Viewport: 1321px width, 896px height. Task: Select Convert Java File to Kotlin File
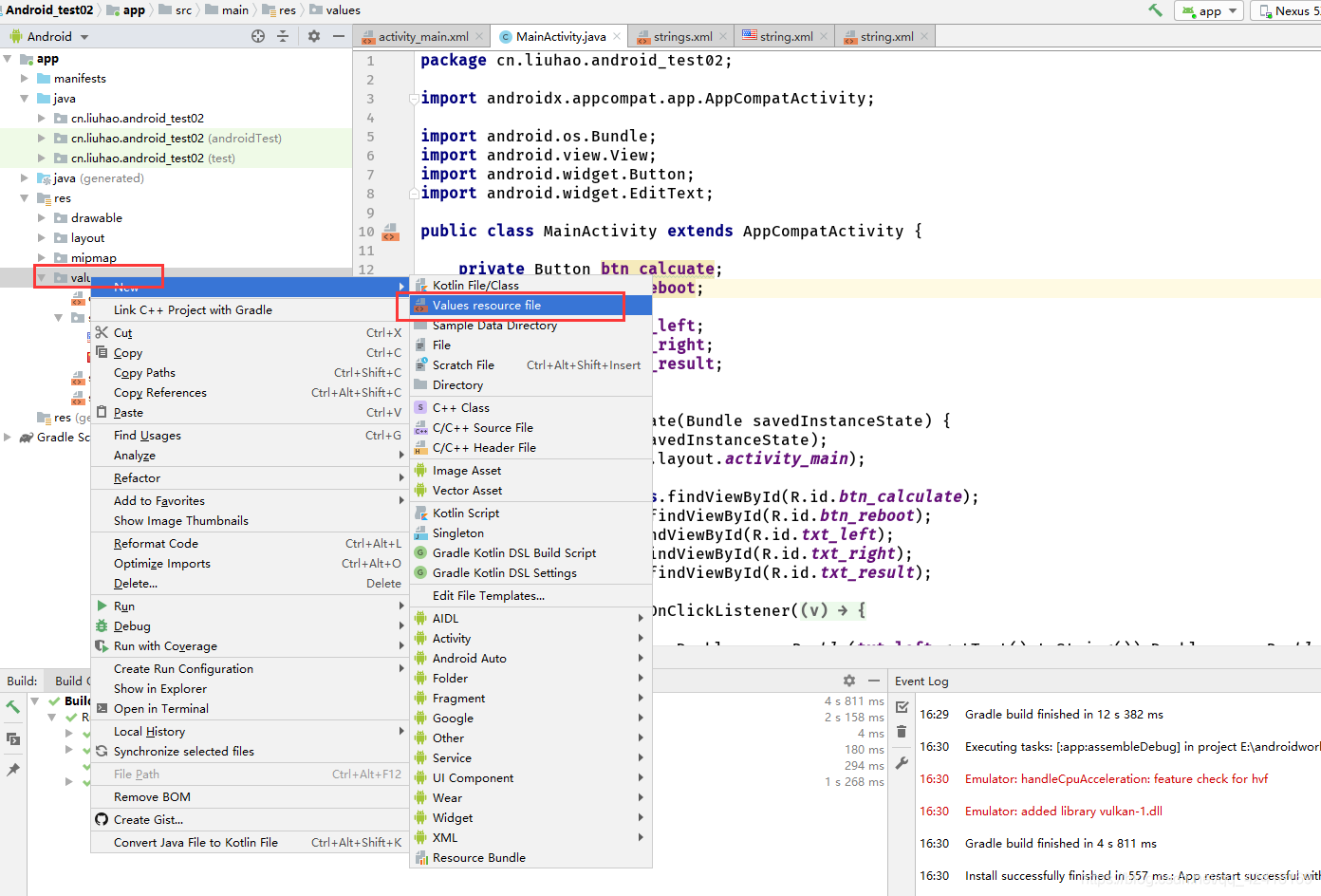(250, 842)
